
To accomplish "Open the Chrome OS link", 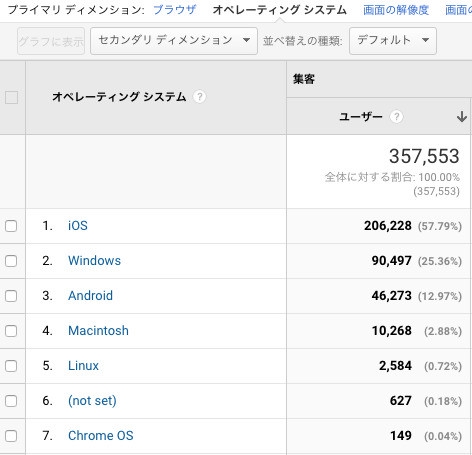I will coord(101,436).
